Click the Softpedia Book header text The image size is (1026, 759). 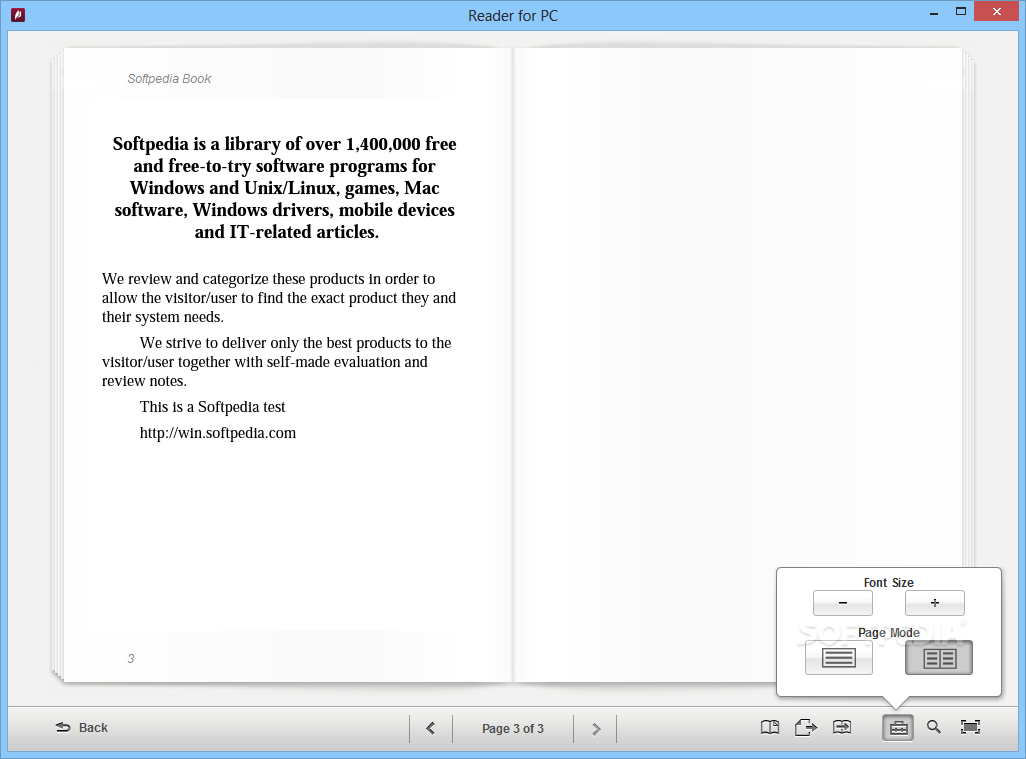169,79
